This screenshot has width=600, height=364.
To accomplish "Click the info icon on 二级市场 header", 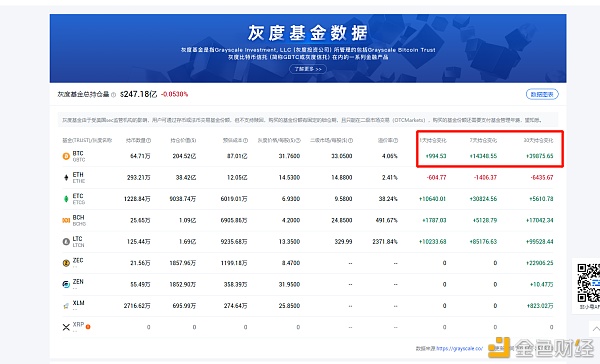I will point(351,140).
